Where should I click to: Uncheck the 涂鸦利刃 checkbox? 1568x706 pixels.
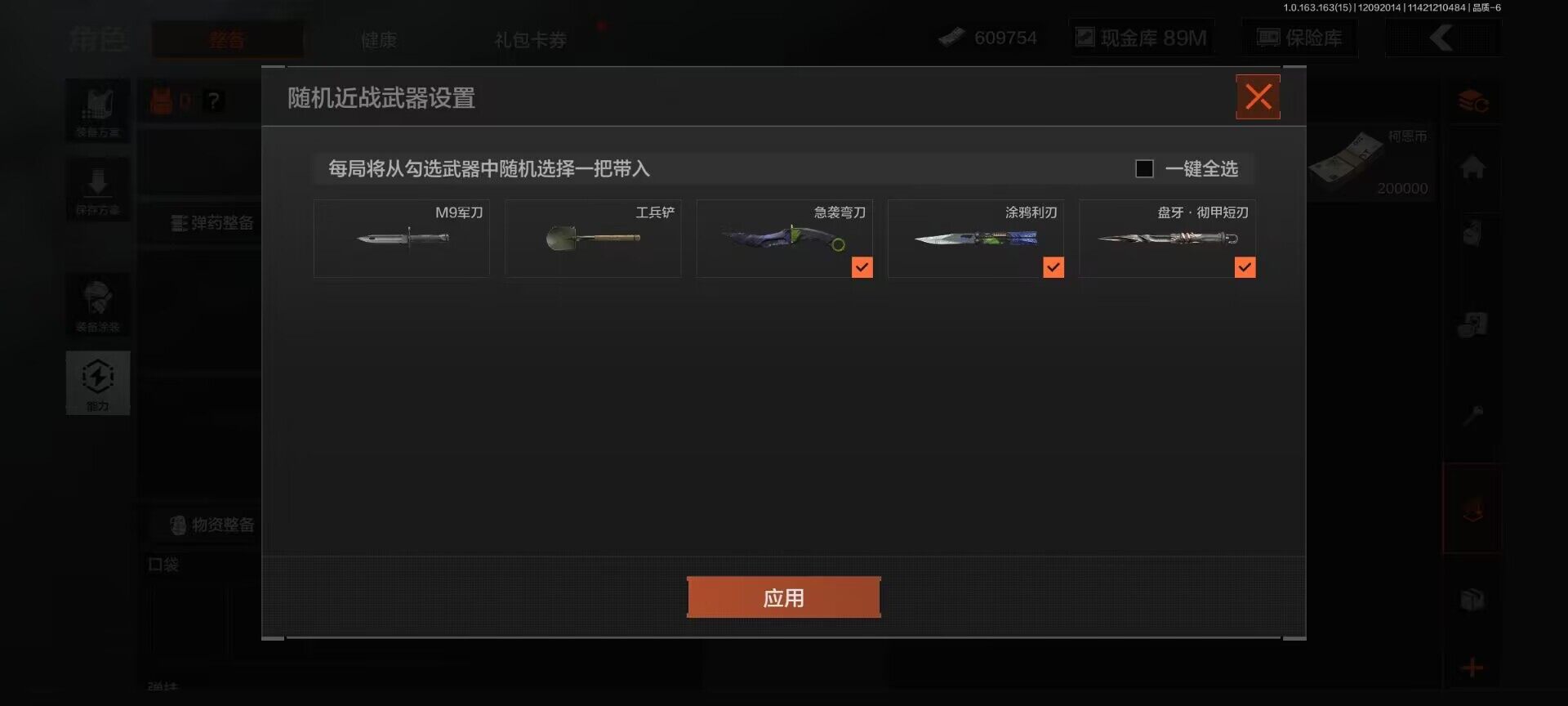(x=1053, y=267)
